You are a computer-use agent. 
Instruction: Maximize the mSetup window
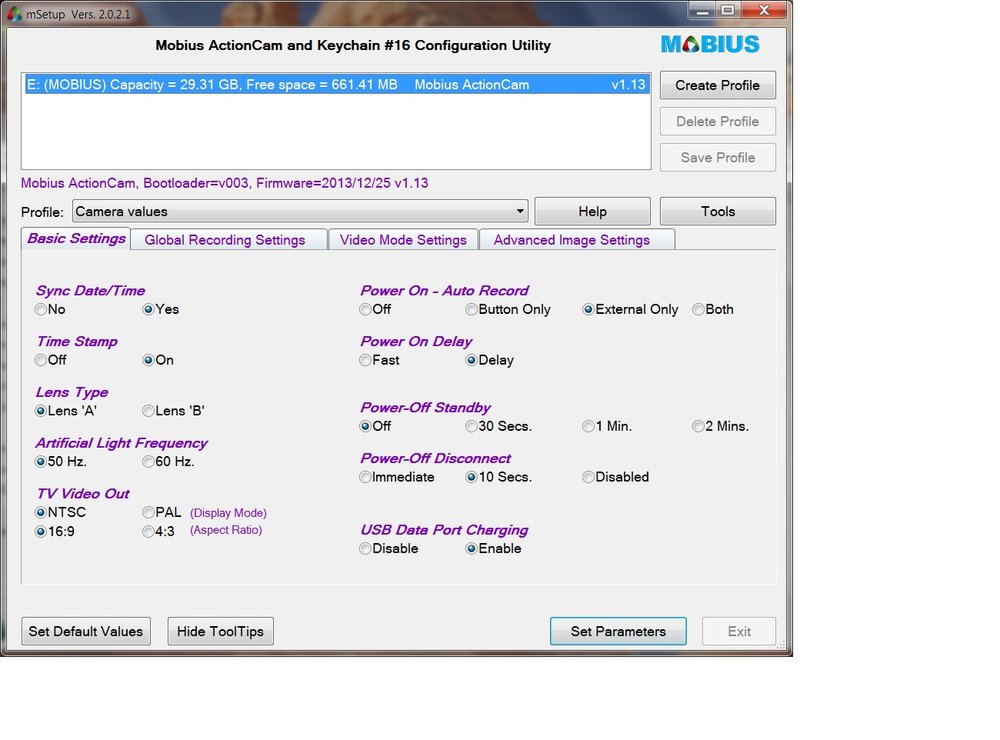[x=728, y=10]
